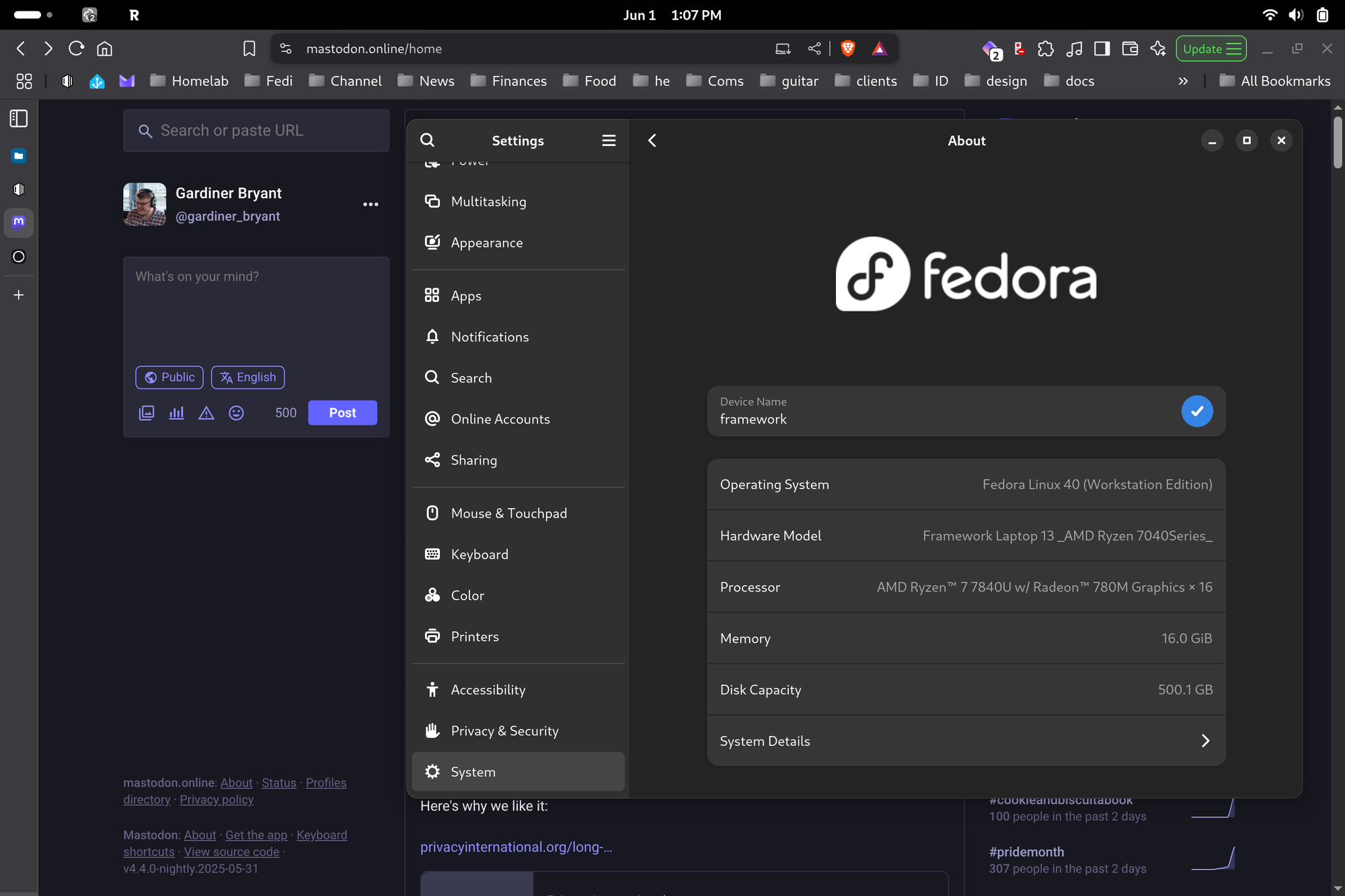Click the browser back arrow
Screen dimensions: 1345x896
point(21,48)
